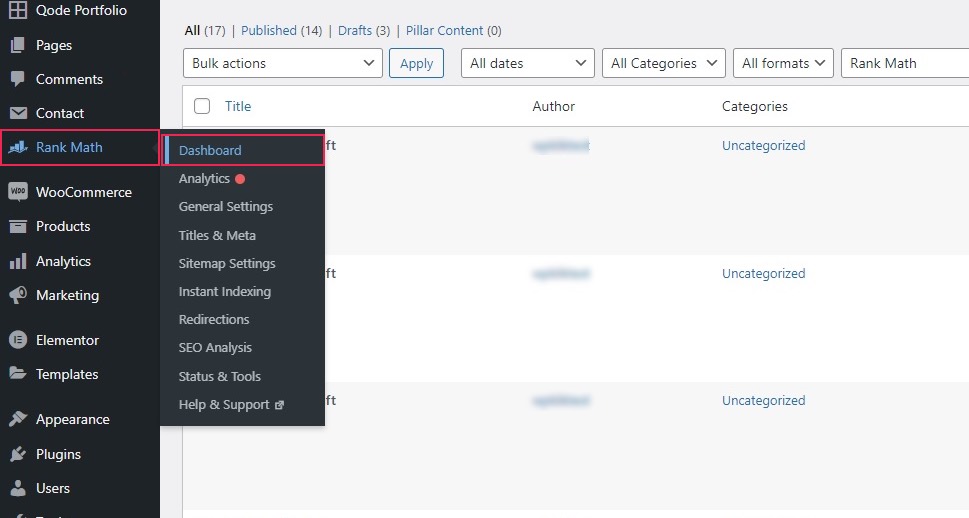This screenshot has height=518, width=969.
Task: Click the Appearance paintbrush icon
Action: (18, 418)
